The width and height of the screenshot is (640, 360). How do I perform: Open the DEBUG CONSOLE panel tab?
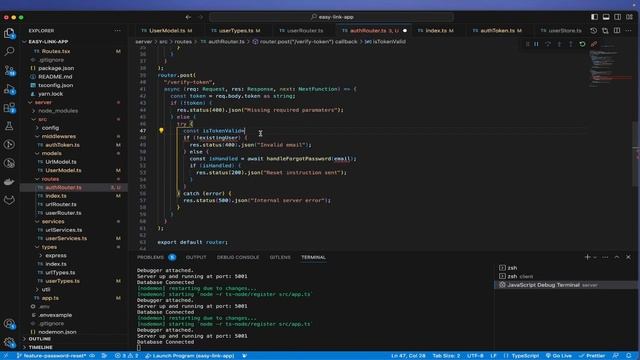238,257
